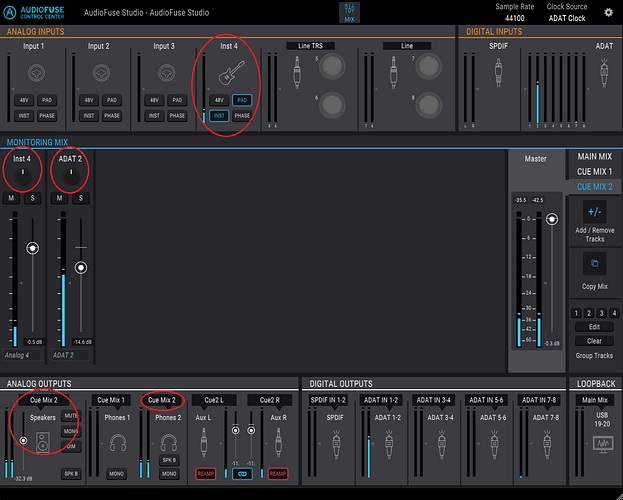Screen dimensions: 623x500
Task: Open the Line TRS input type dropdown
Action: point(310,46)
